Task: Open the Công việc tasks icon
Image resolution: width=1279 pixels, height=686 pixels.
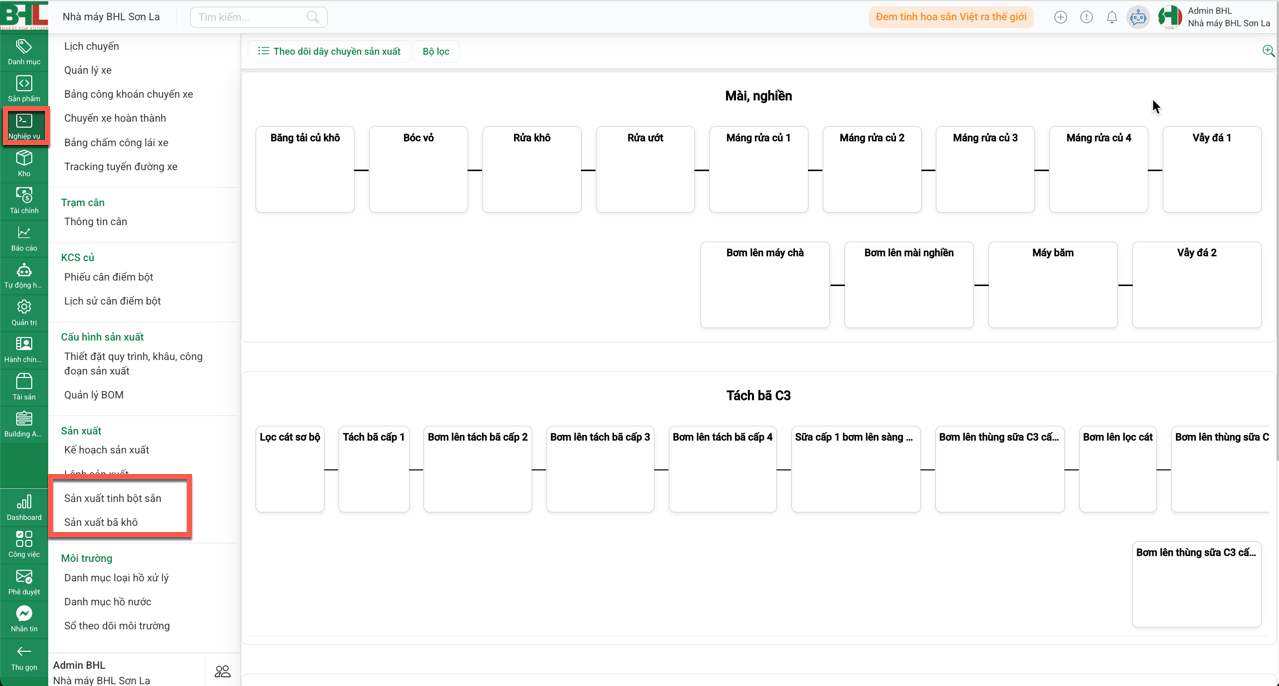Action: point(24,544)
